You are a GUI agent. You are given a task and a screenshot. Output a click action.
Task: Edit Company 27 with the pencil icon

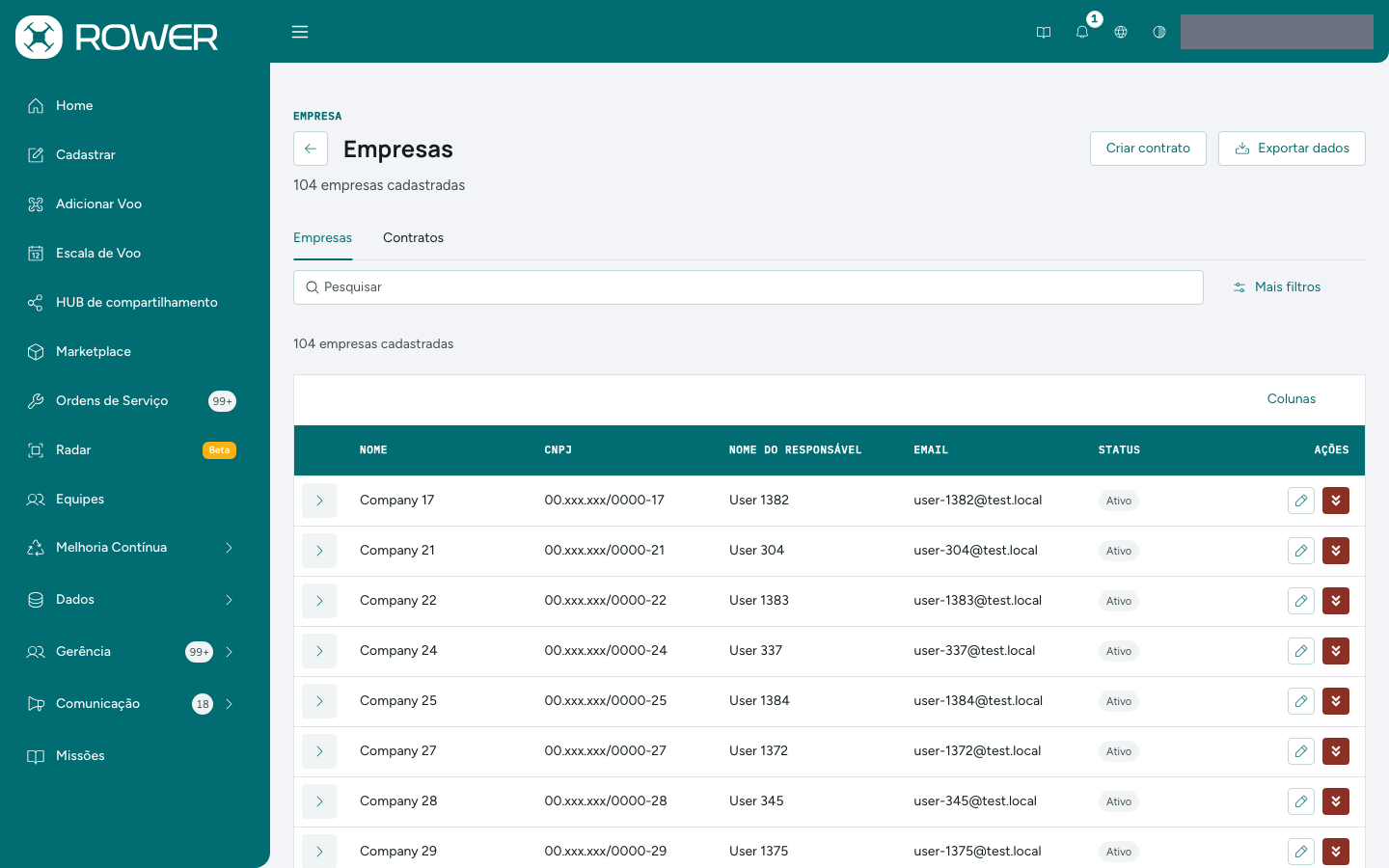(1301, 751)
